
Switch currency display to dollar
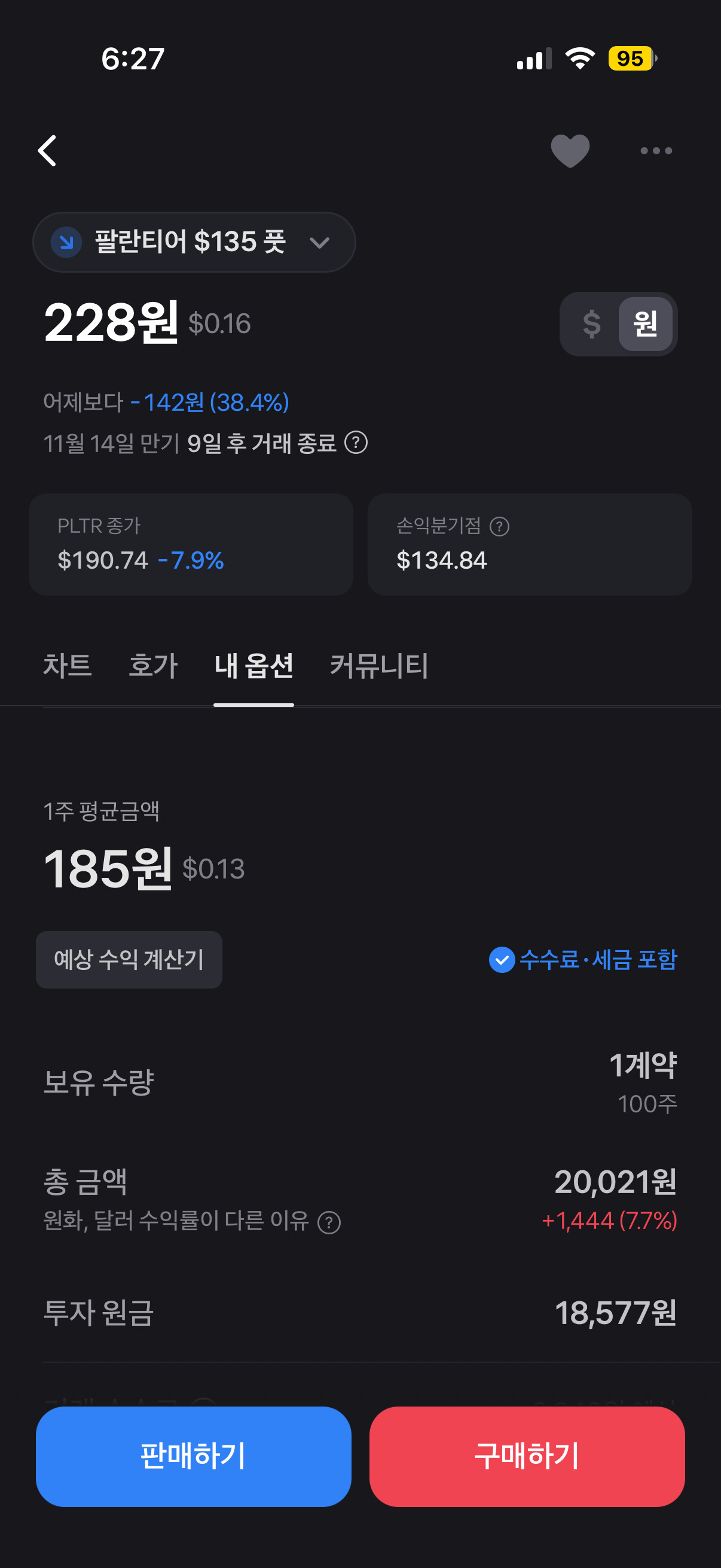coord(591,324)
